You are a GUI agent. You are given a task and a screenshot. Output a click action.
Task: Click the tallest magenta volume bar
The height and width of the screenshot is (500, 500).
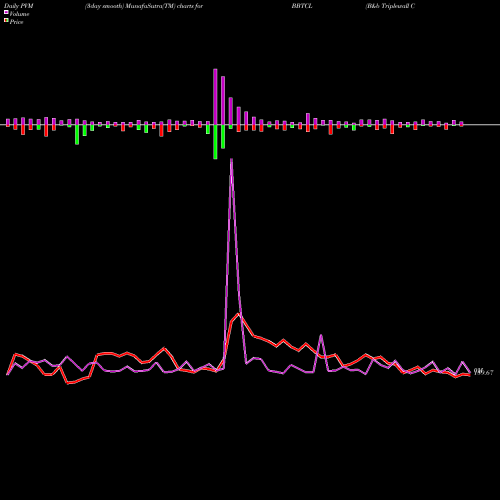[215, 97]
